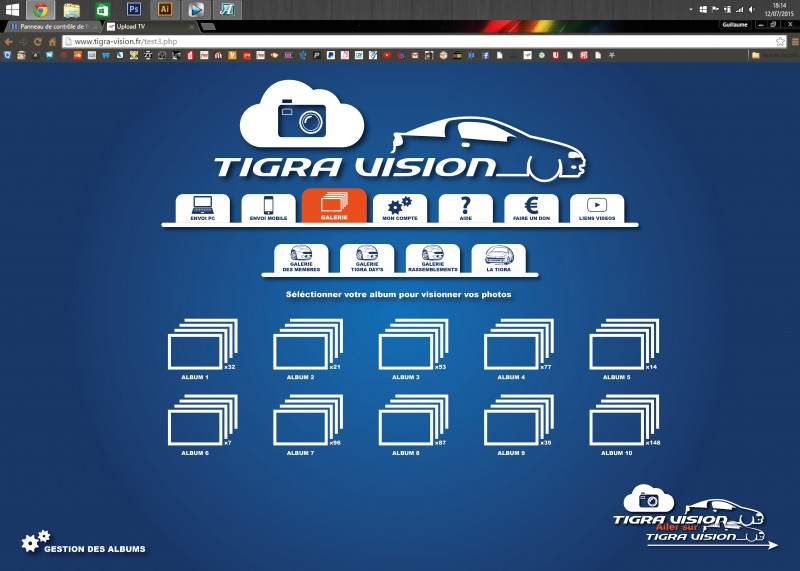Select the La Tigra sub-tab

498,258
